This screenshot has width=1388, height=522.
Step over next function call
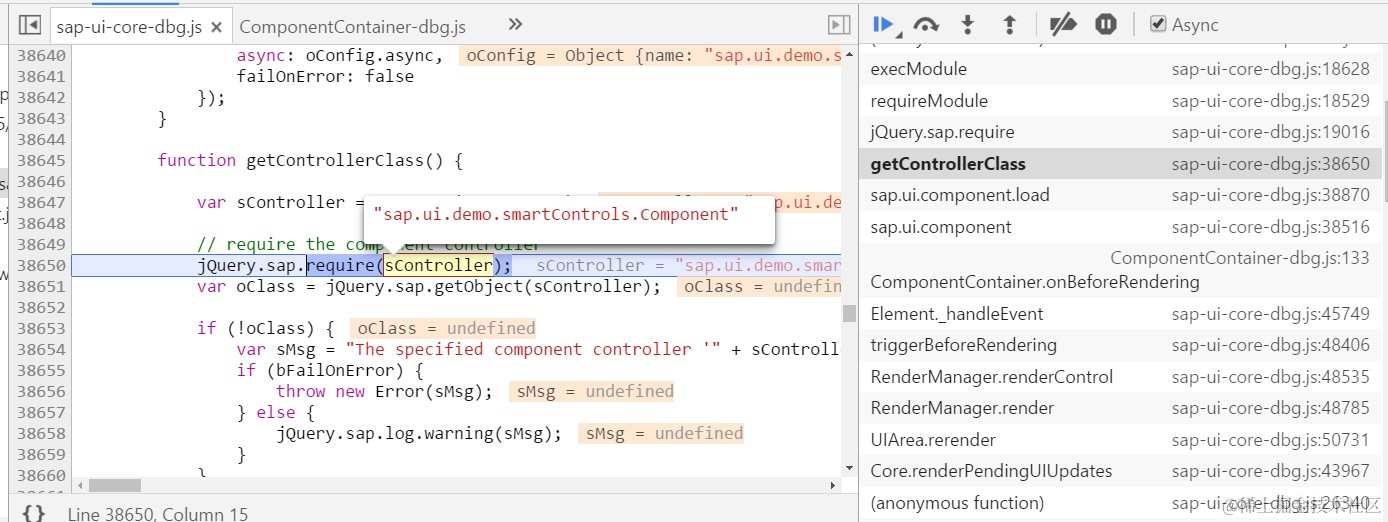pos(926,24)
